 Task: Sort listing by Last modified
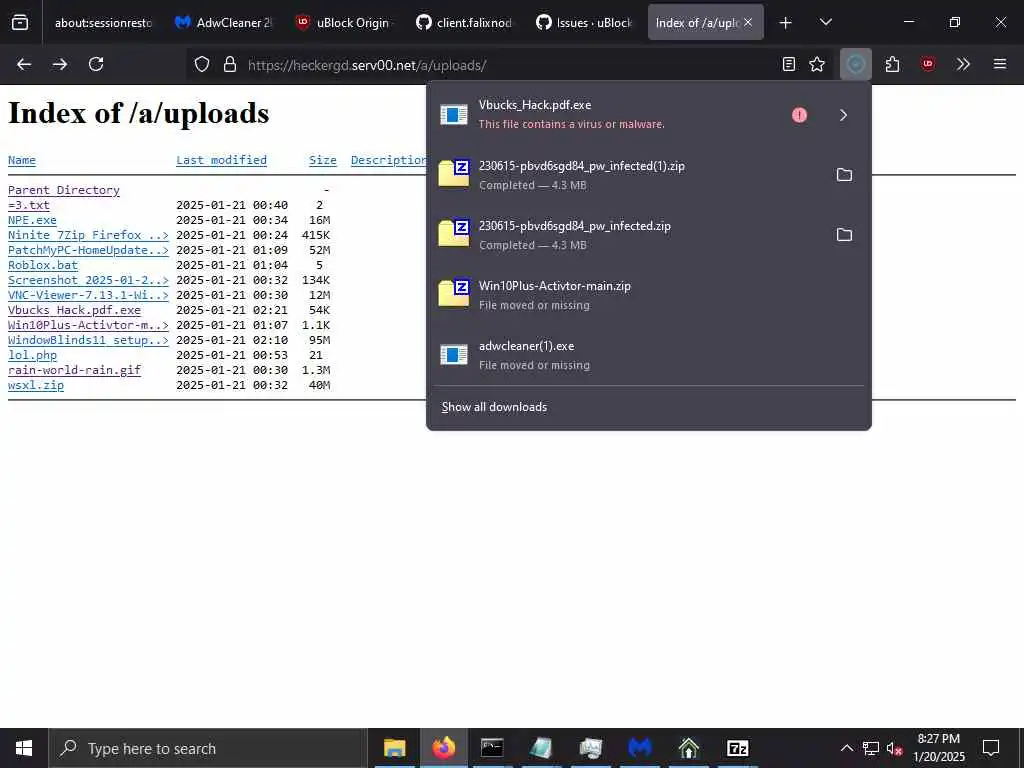(x=221, y=160)
